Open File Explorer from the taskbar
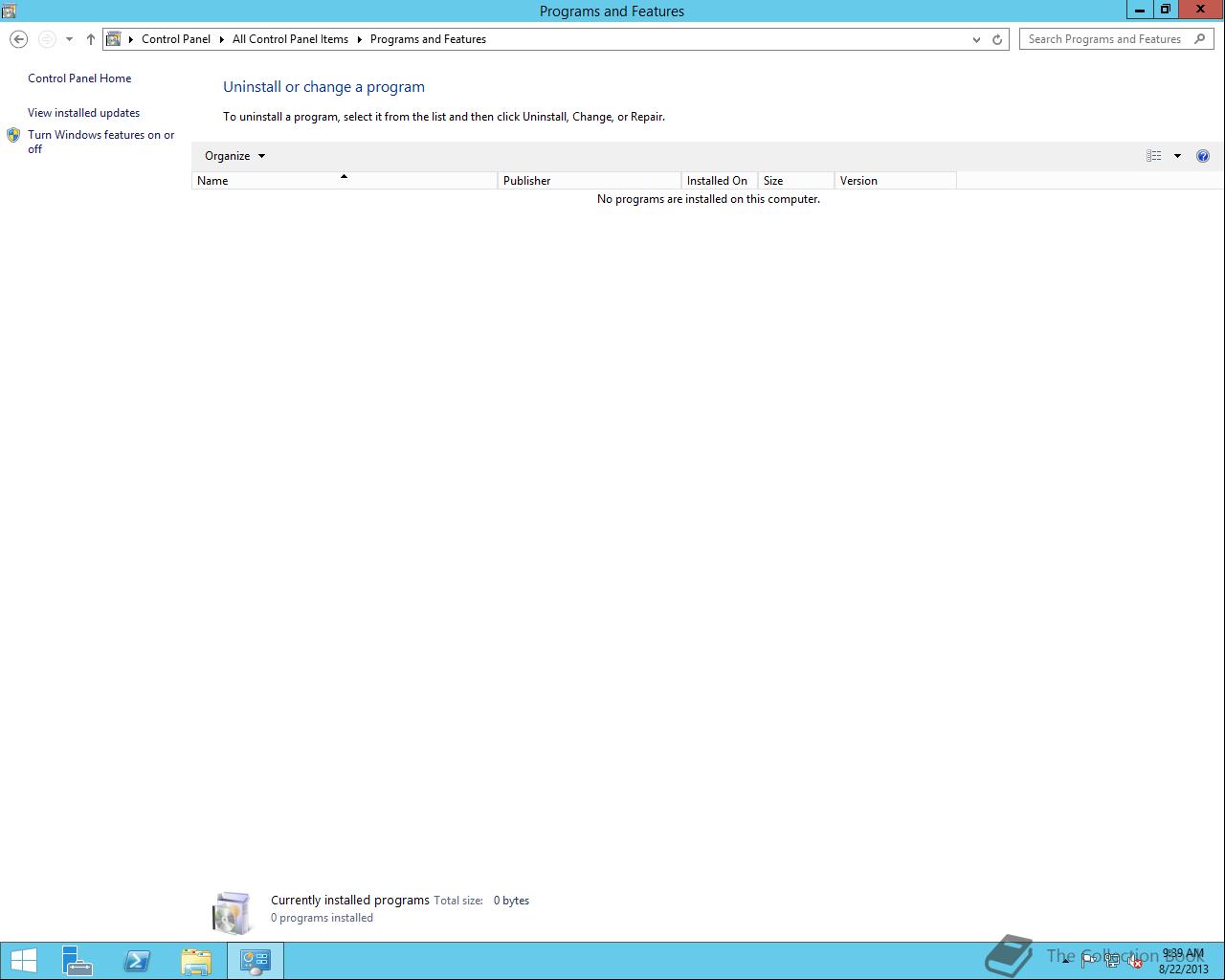This screenshot has height=980, width=1225. [x=196, y=961]
